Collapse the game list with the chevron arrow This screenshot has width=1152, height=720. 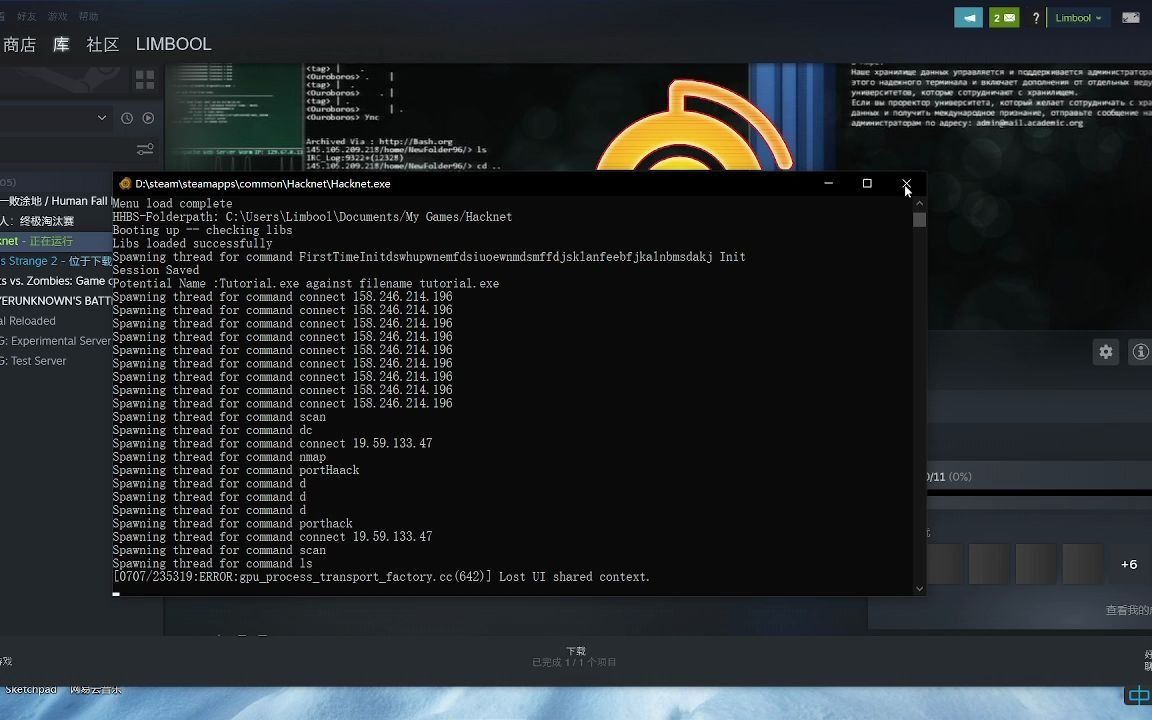pyautogui.click(x=102, y=117)
